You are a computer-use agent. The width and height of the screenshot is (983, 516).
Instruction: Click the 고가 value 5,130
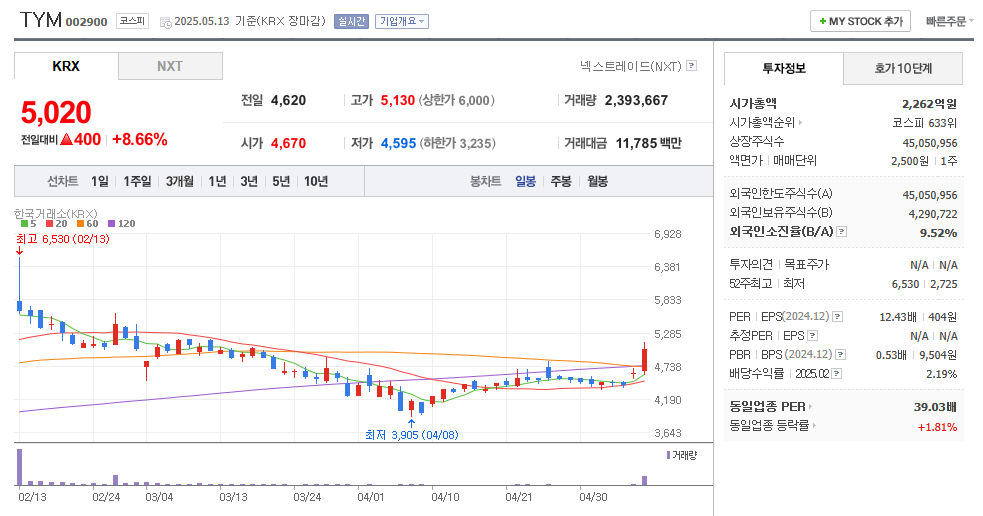(397, 100)
